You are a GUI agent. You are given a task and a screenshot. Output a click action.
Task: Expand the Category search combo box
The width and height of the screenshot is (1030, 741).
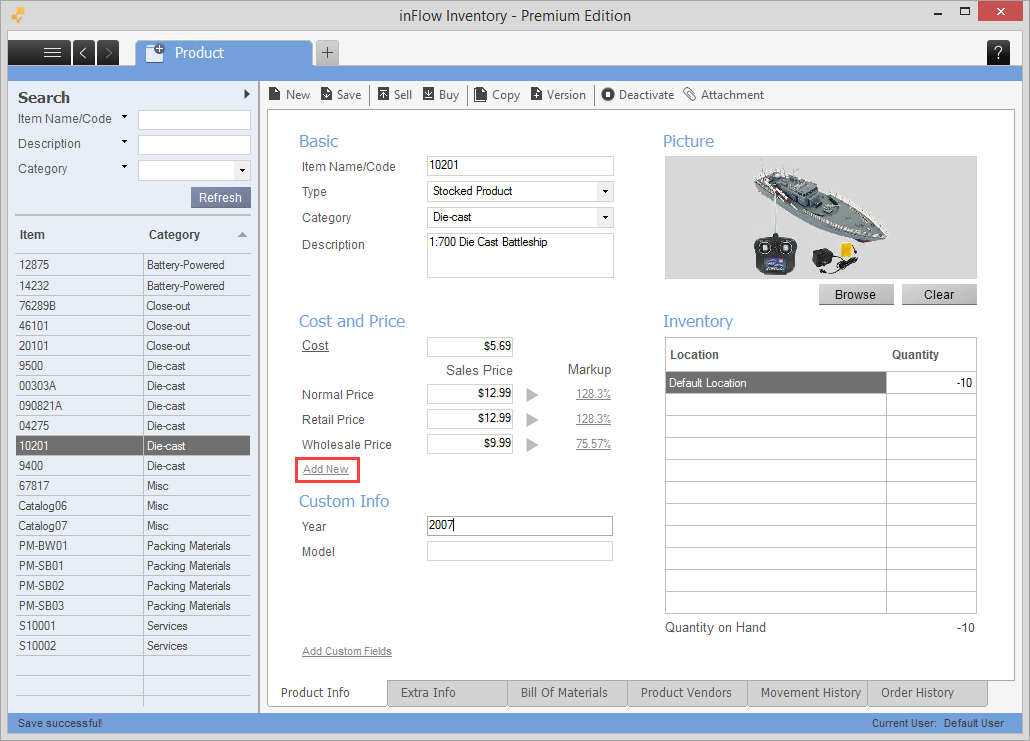pyautogui.click(x=242, y=171)
